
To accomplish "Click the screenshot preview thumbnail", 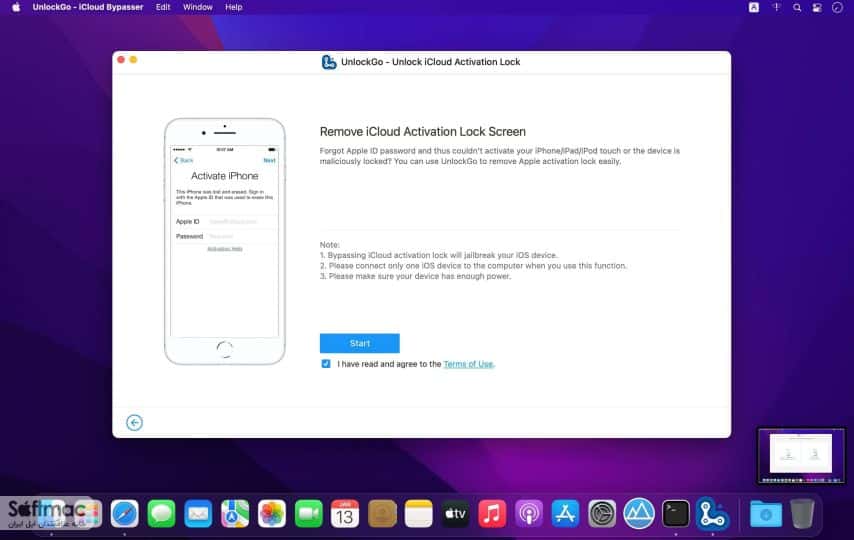I will click(x=801, y=456).
